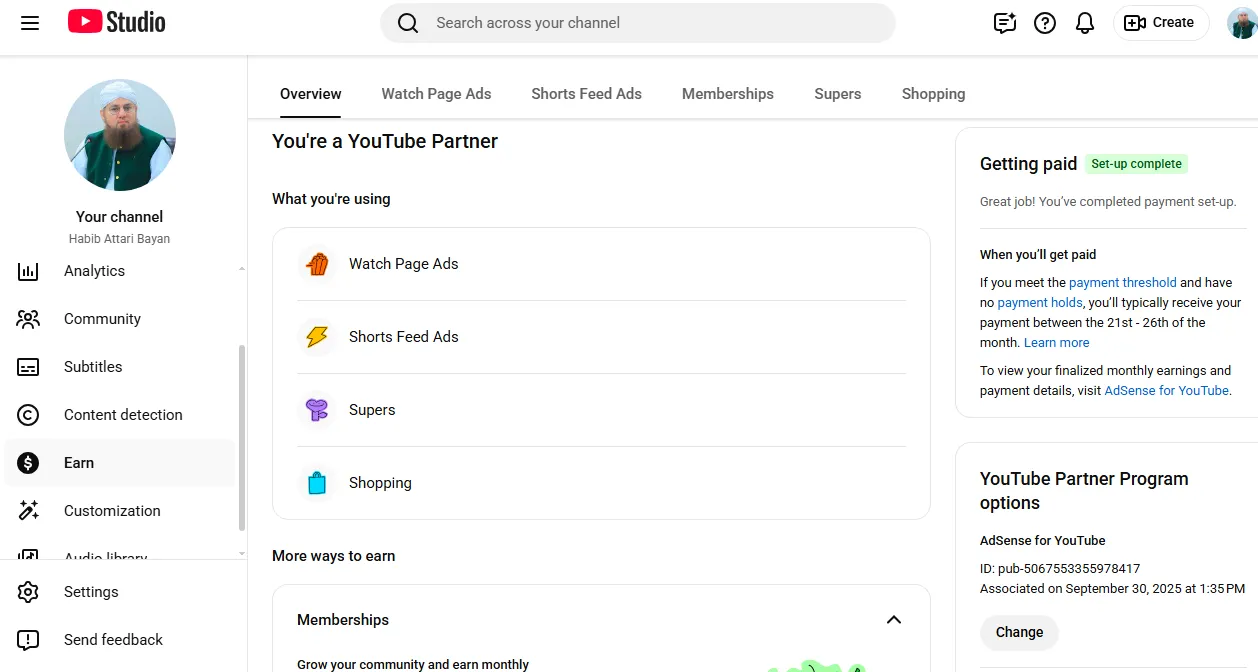The width and height of the screenshot is (1258, 672).
Task: Switch to the Shorts Feed Ads tab
Action: point(586,94)
